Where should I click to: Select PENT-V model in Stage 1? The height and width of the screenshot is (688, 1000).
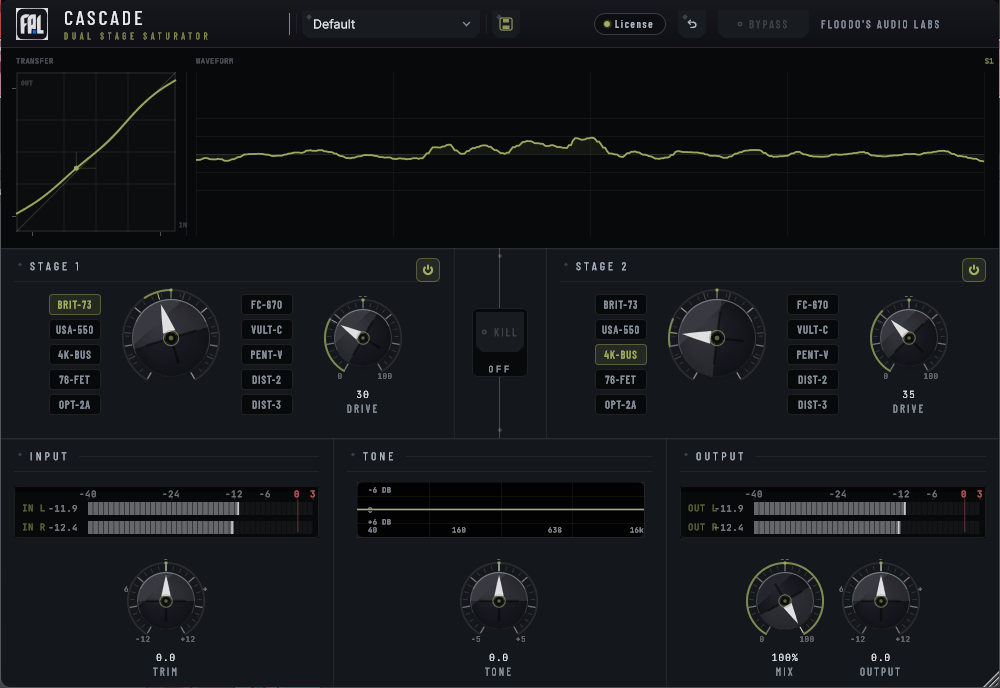click(267, 355)
